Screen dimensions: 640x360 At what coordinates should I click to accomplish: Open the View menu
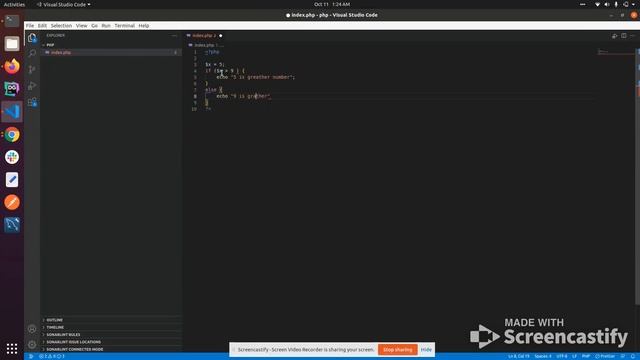coord(81,25)
